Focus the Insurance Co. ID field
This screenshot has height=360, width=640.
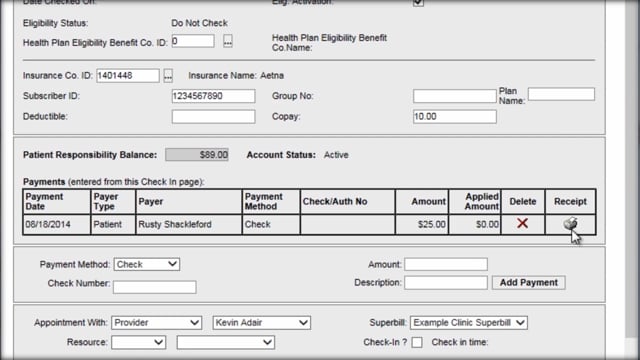128,76
